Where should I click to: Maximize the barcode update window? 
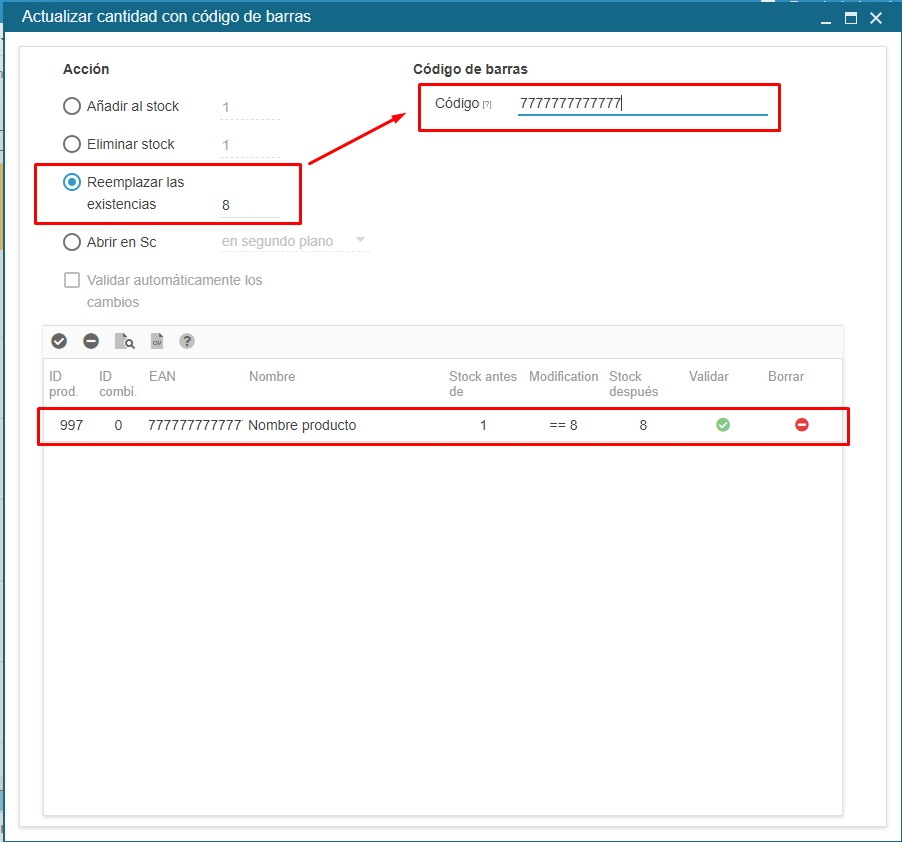(851, 18)
